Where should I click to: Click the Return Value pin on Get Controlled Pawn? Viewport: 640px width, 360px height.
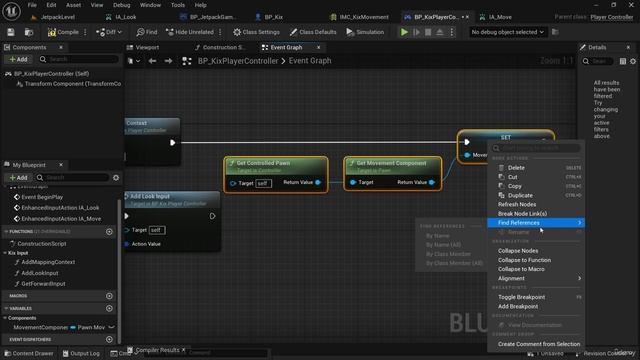click(318, 182)
